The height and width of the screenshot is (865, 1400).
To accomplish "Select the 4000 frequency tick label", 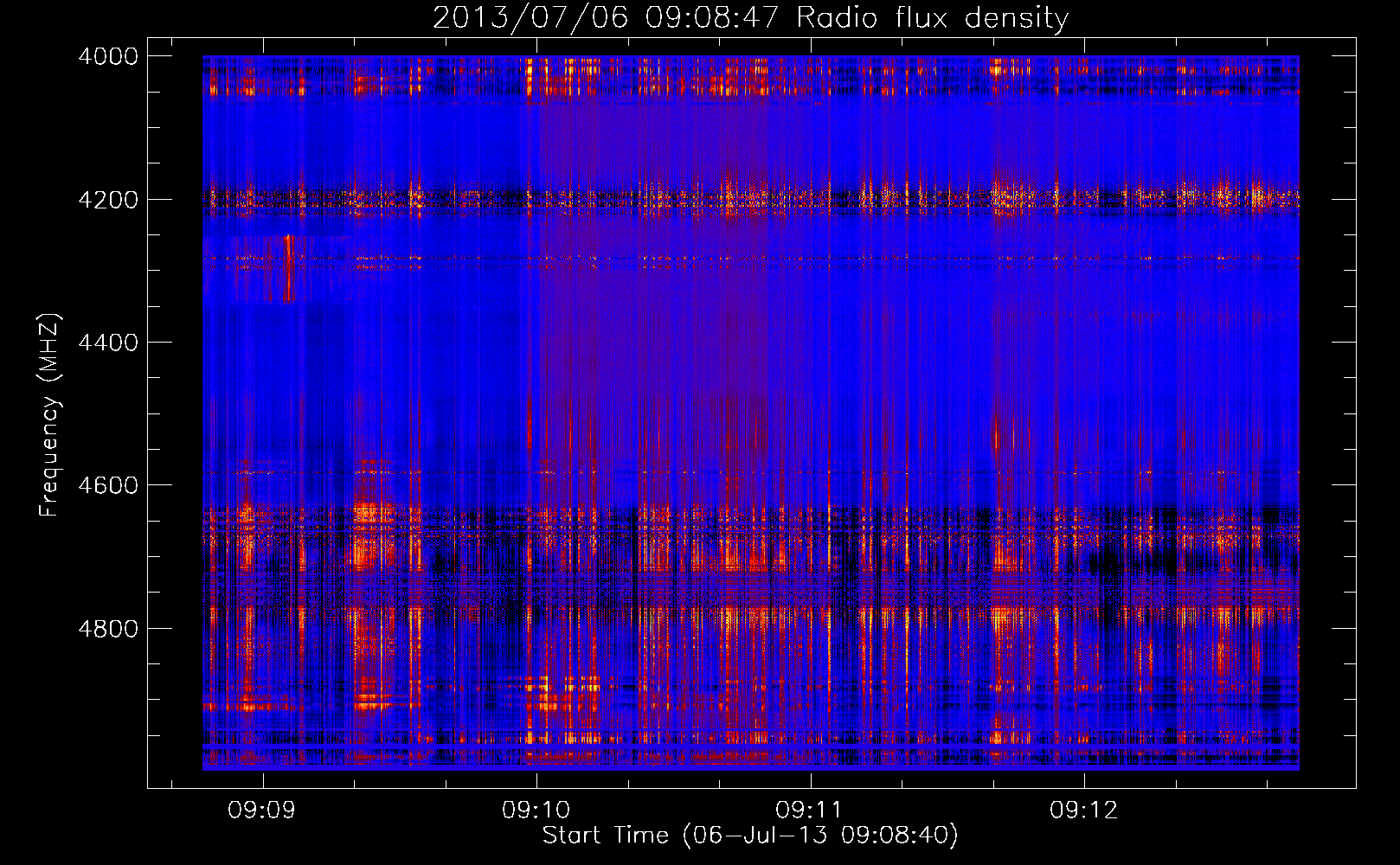I will [108, 56].
